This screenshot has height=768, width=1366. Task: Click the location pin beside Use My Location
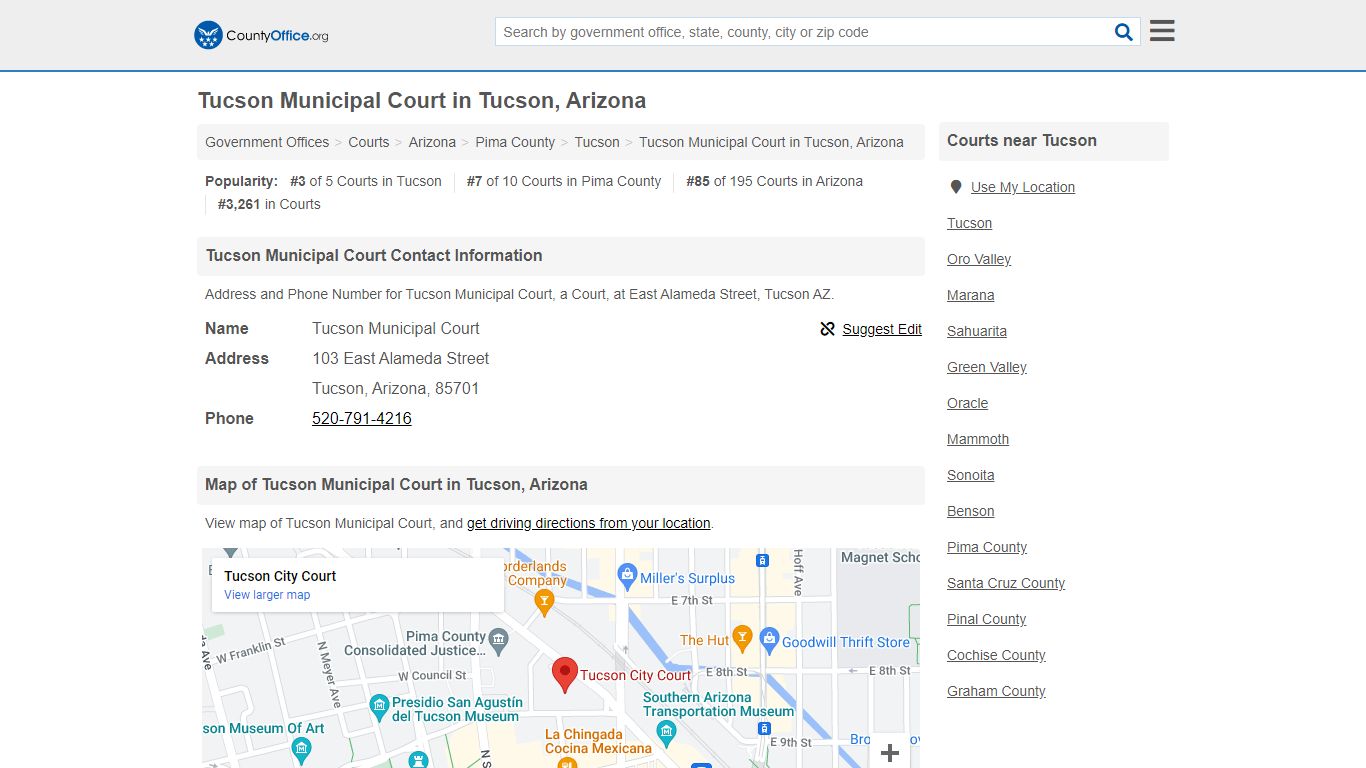point(956,187)
